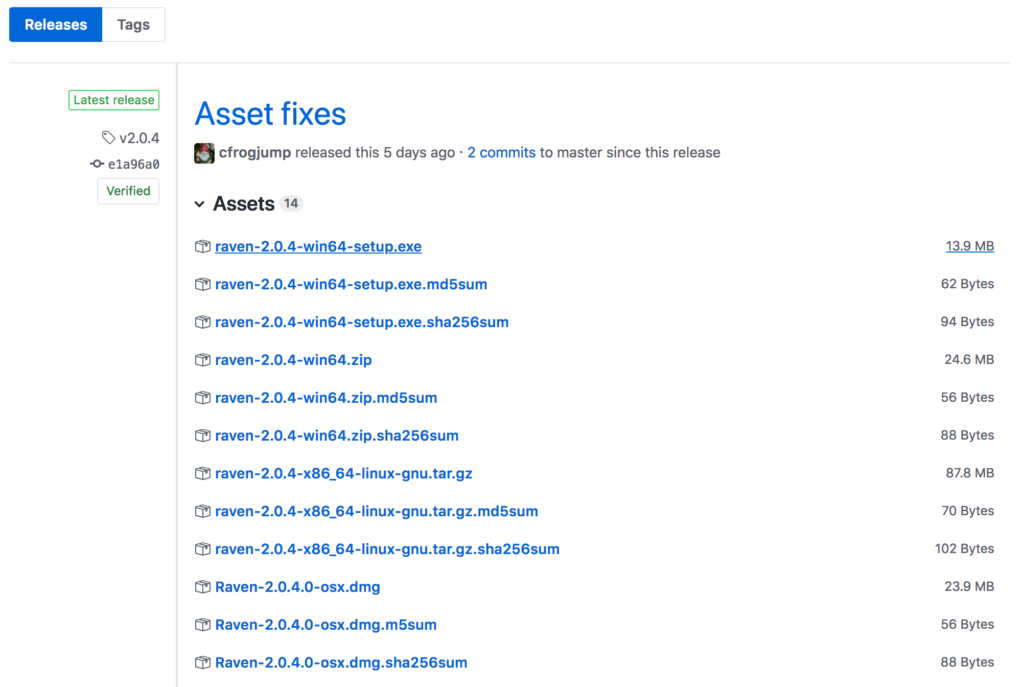Download raven-2.0.4-win64.zip.sha256sum
The image size is (1024, 687).
(x=337, y=436)
